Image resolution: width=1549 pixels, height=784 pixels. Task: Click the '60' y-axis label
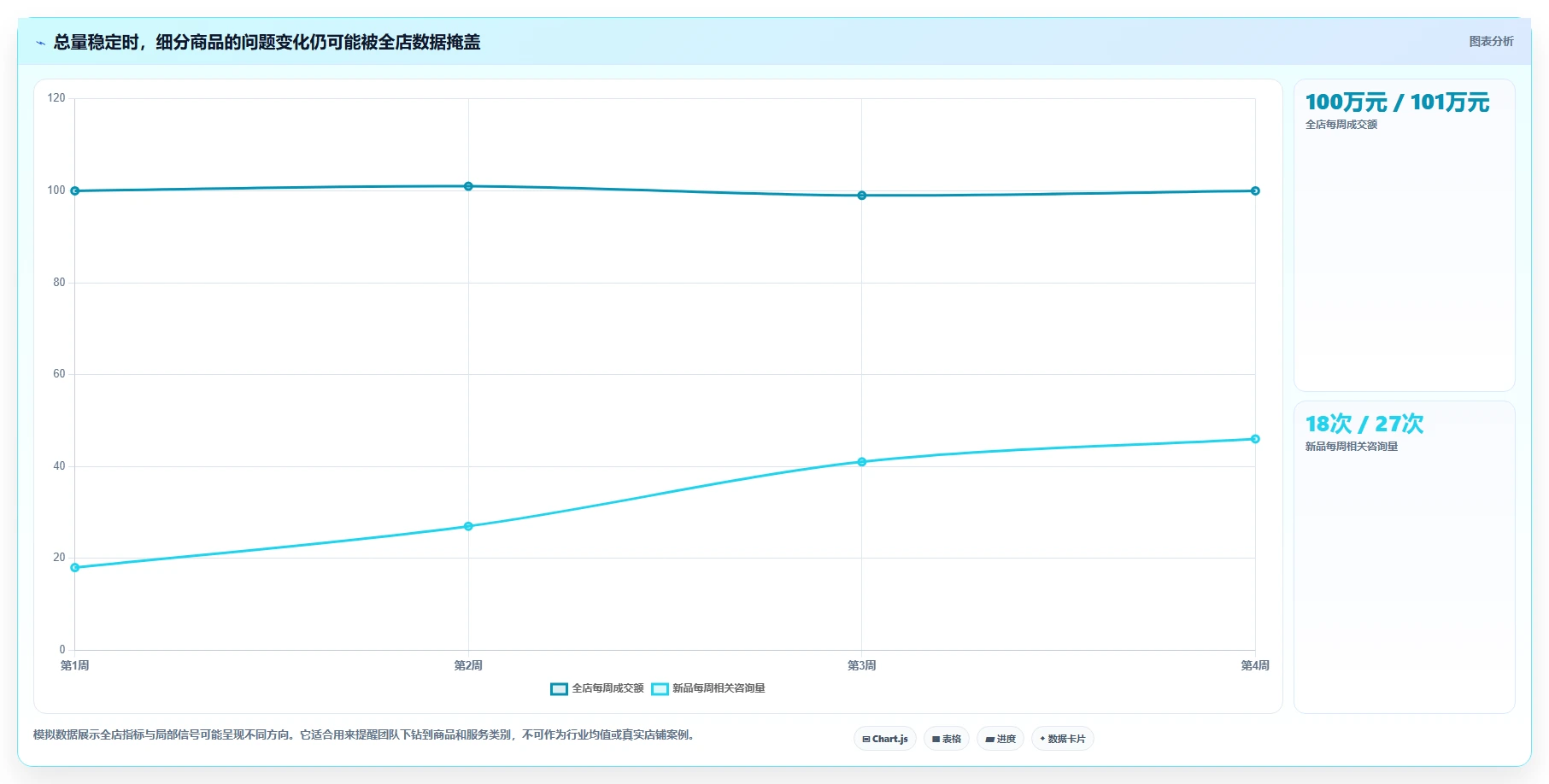(x=59, y=374)
